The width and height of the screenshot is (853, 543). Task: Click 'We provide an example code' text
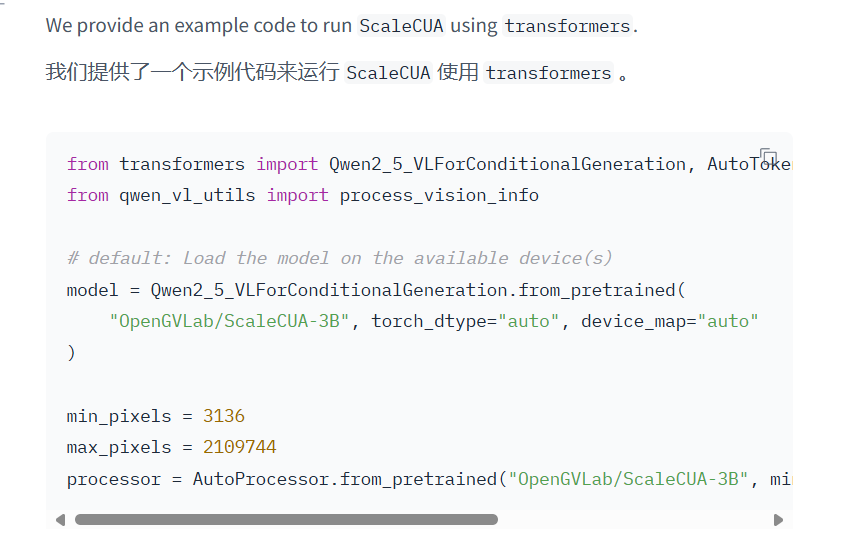(170, 26)
